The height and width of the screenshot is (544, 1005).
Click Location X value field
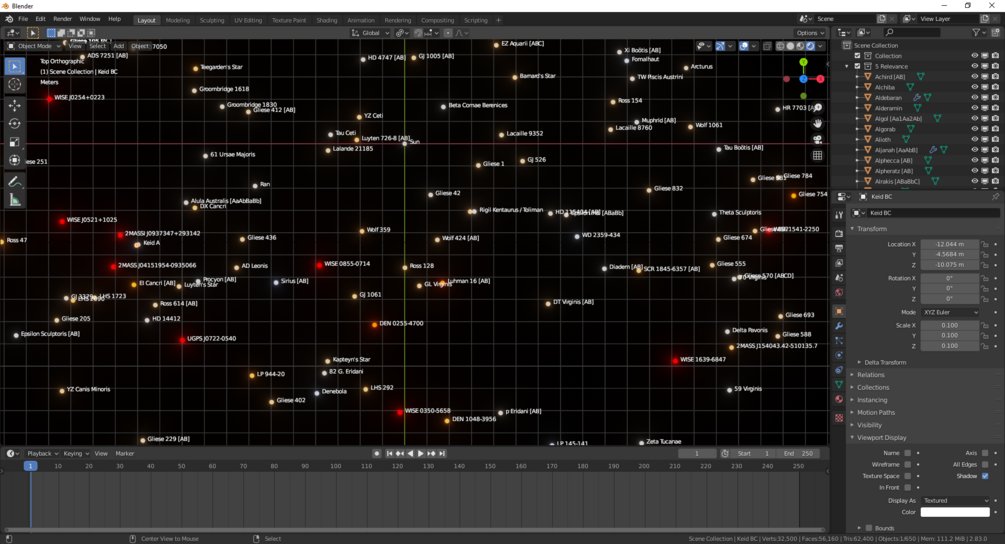(949, 244)
